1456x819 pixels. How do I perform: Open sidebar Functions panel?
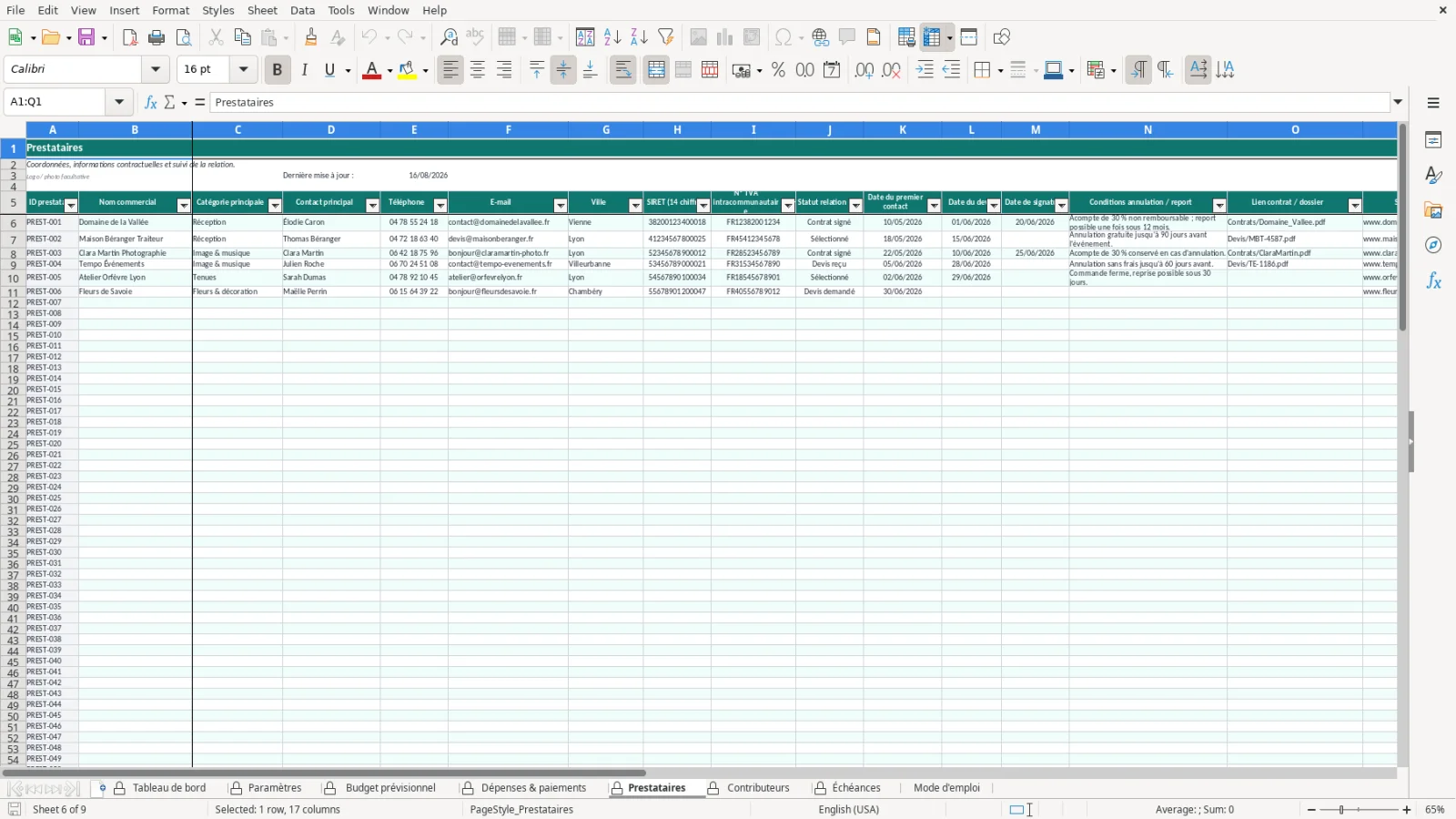1433,281
